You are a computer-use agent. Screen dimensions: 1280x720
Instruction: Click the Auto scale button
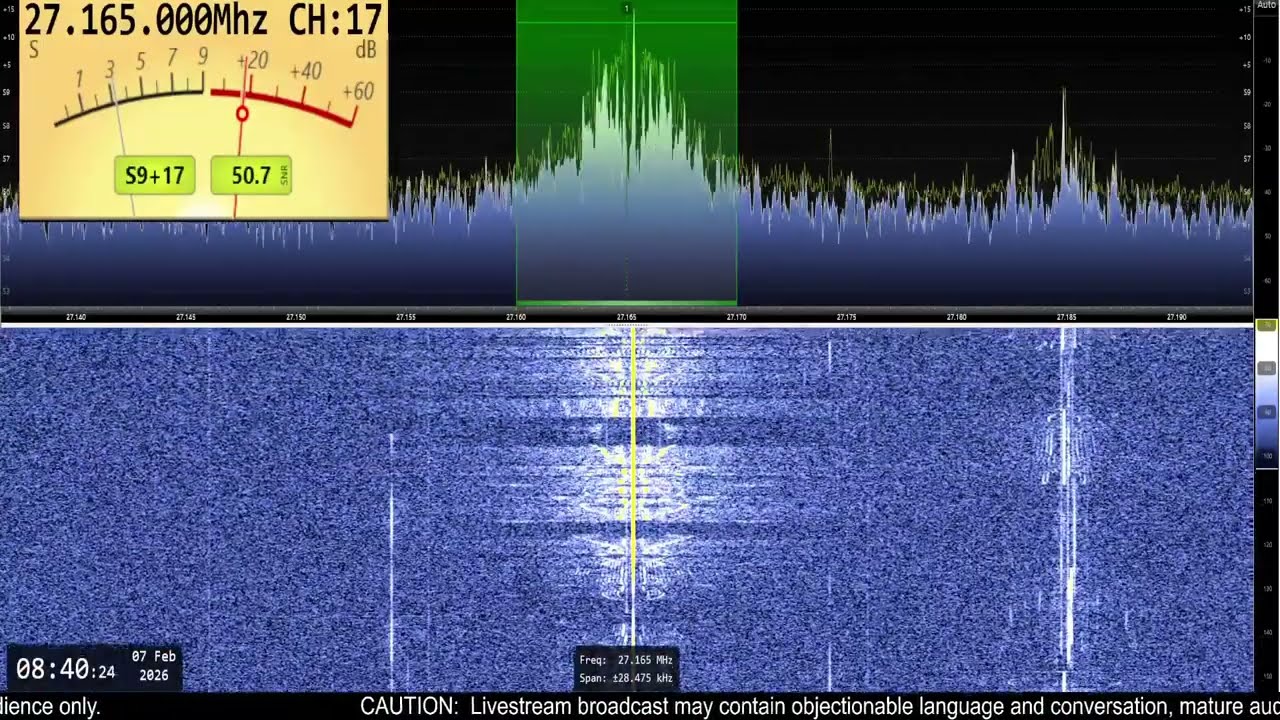[x=1267, y=5]
